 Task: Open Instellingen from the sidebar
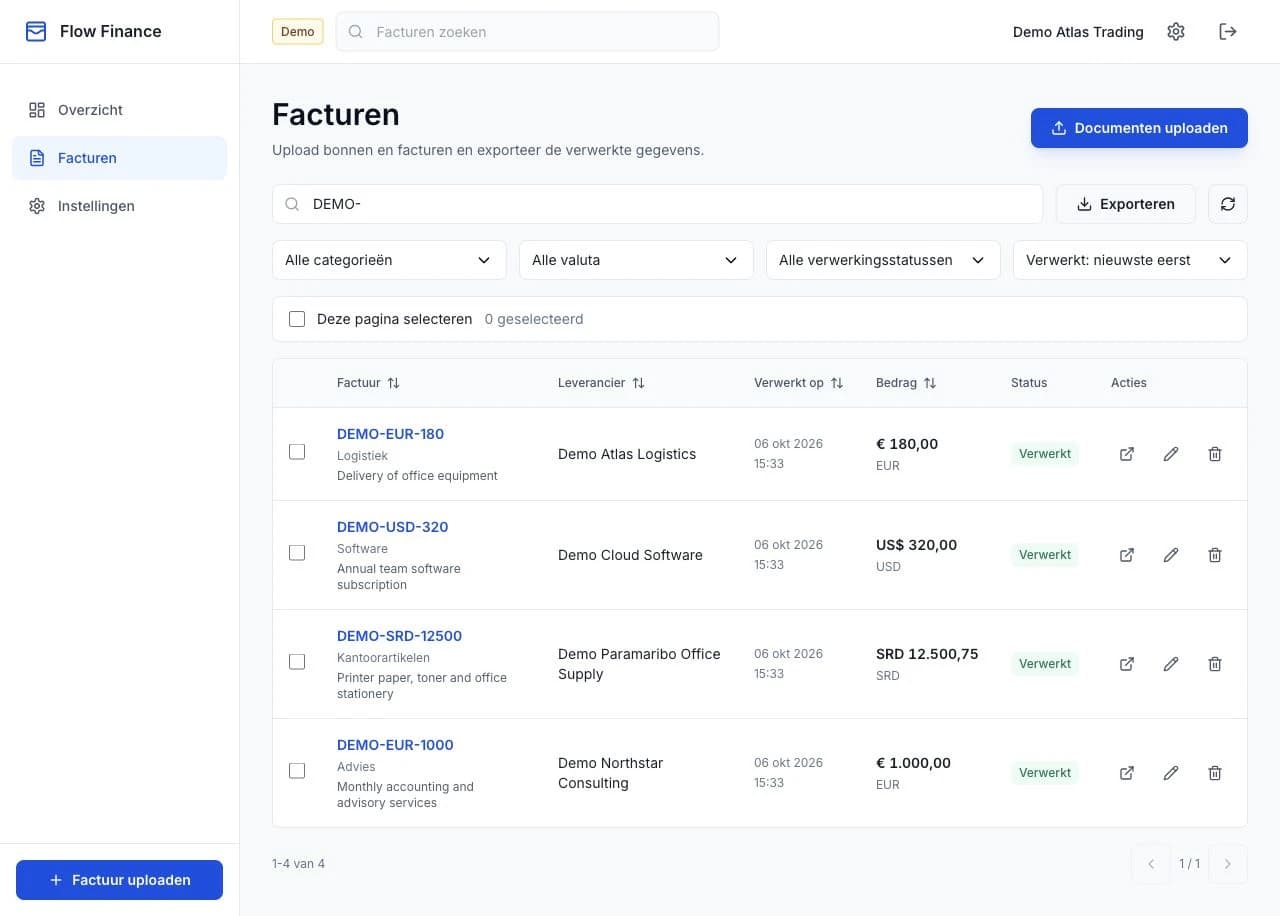(x=120, y=206)
